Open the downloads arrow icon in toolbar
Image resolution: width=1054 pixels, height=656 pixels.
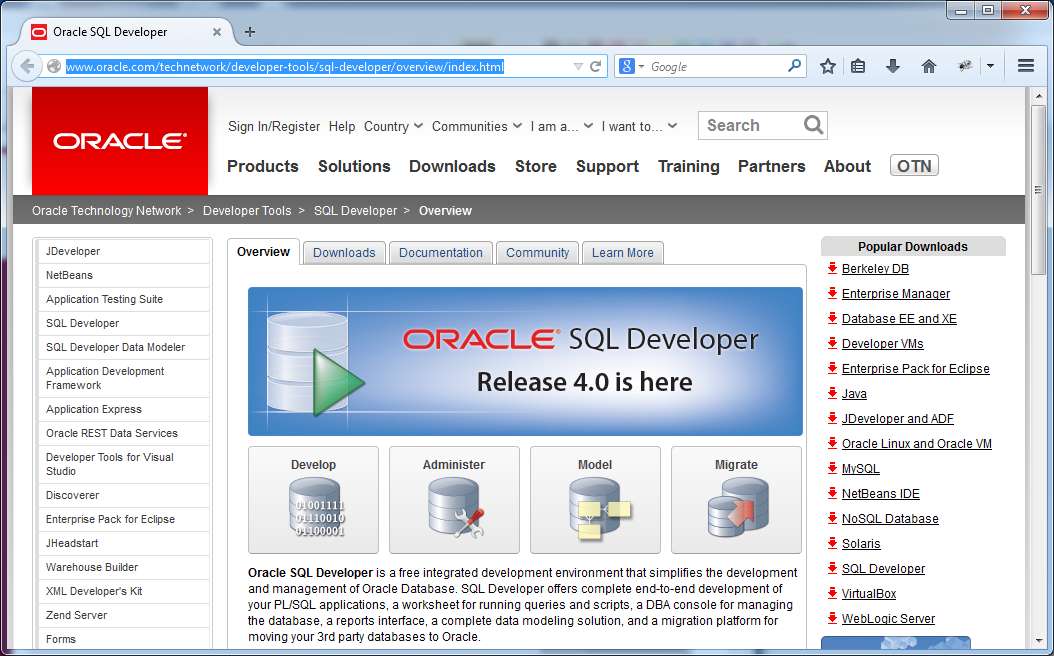(x=893, y=66)
